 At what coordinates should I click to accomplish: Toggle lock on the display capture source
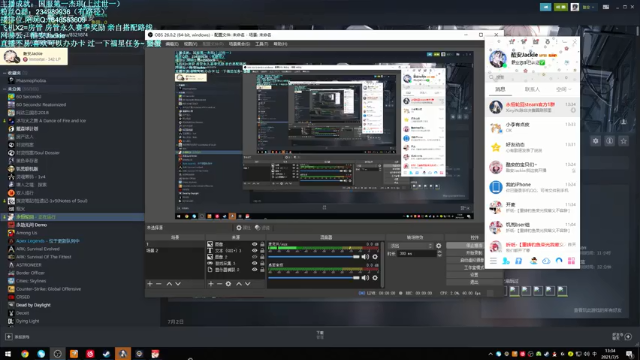click(x=262, y=270)
